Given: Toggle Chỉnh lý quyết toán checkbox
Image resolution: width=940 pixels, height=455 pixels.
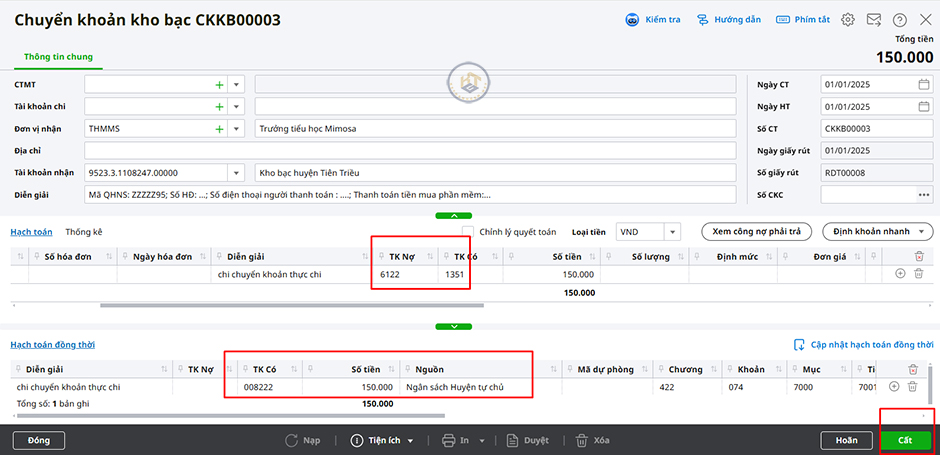Looking at the screenshot, I should coord(468,232).
